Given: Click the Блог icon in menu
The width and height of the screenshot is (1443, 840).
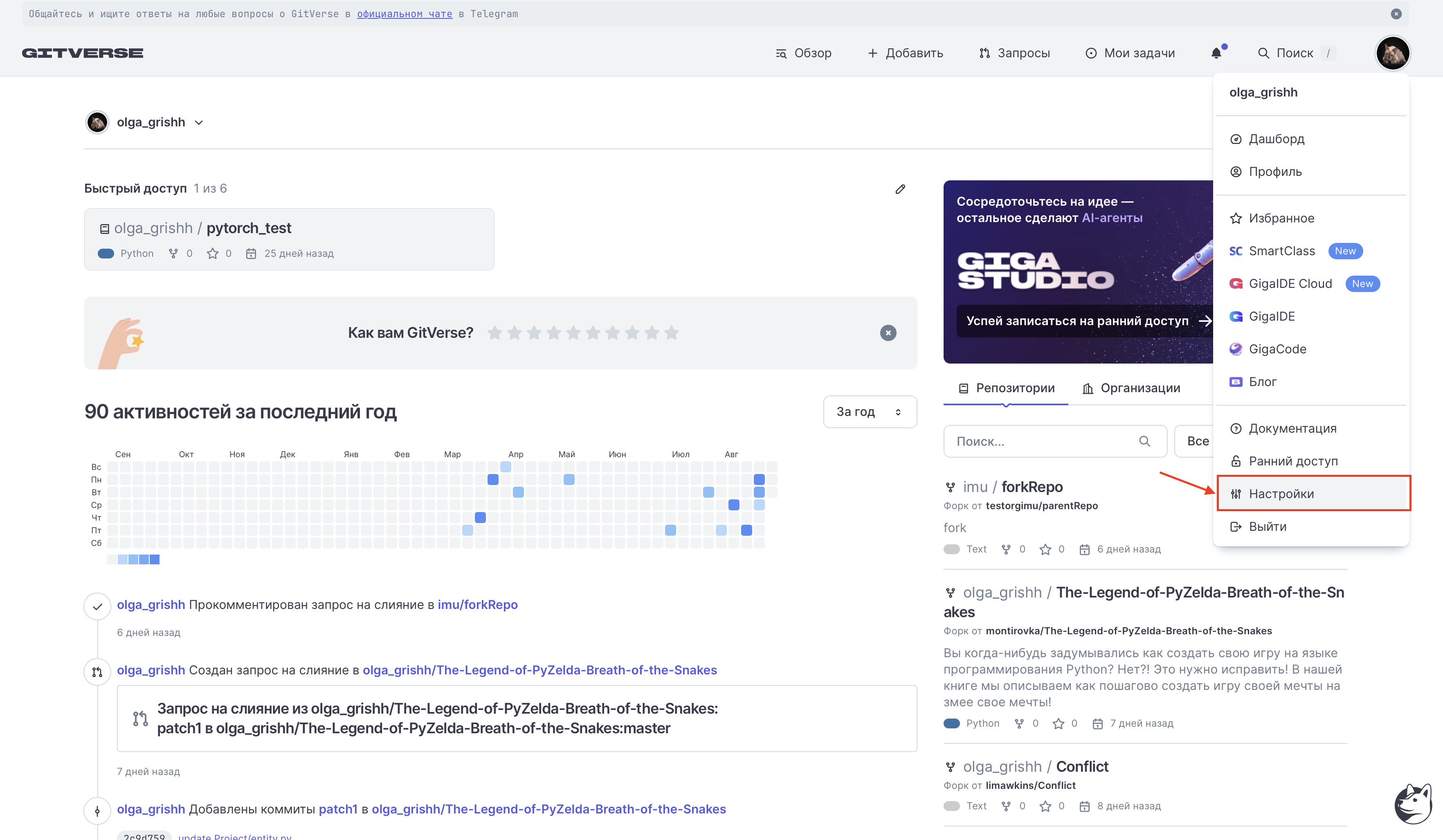Looking at the screenshot, I should pyautogui.click(x=1236, y=381).
